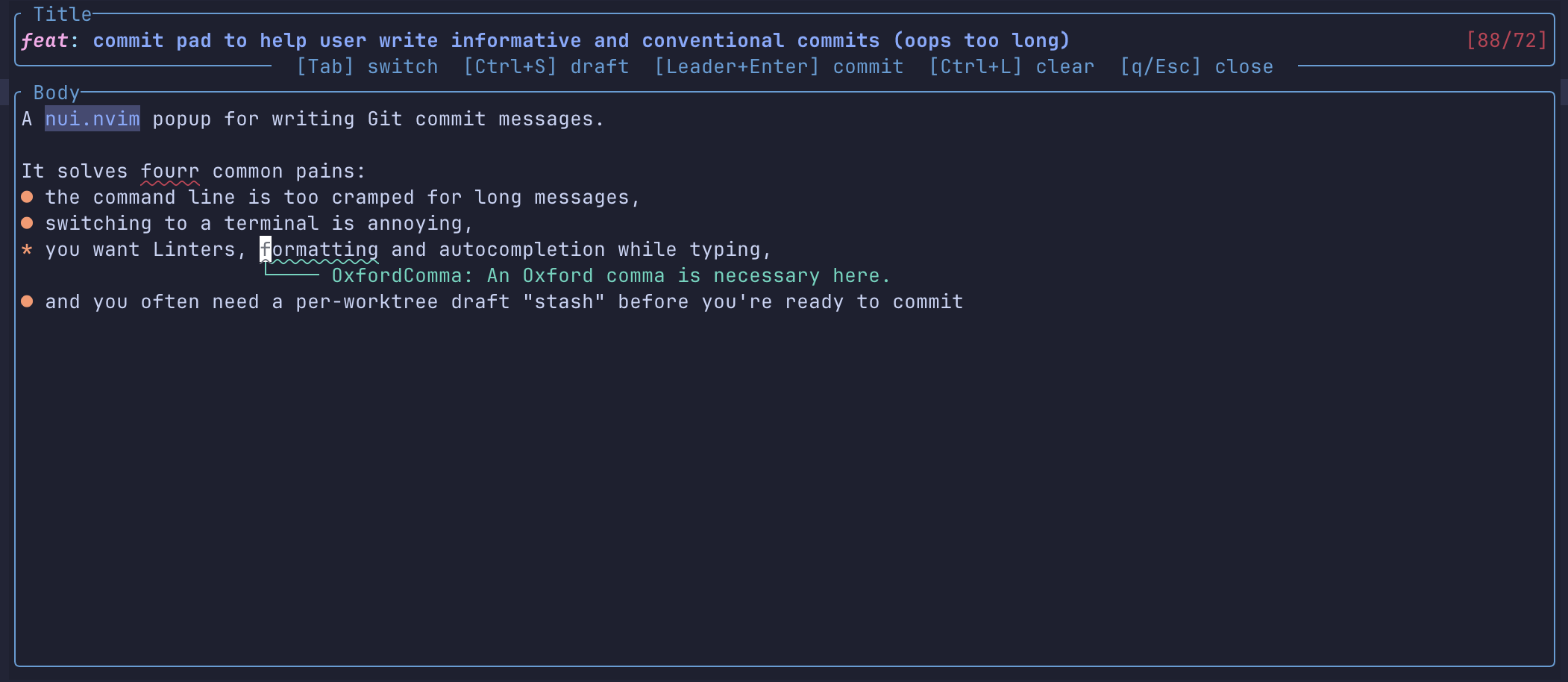This screenshot has width=1568, height=682.
Task: Click "(oops too long)" in the title
Action: (982, 40)
